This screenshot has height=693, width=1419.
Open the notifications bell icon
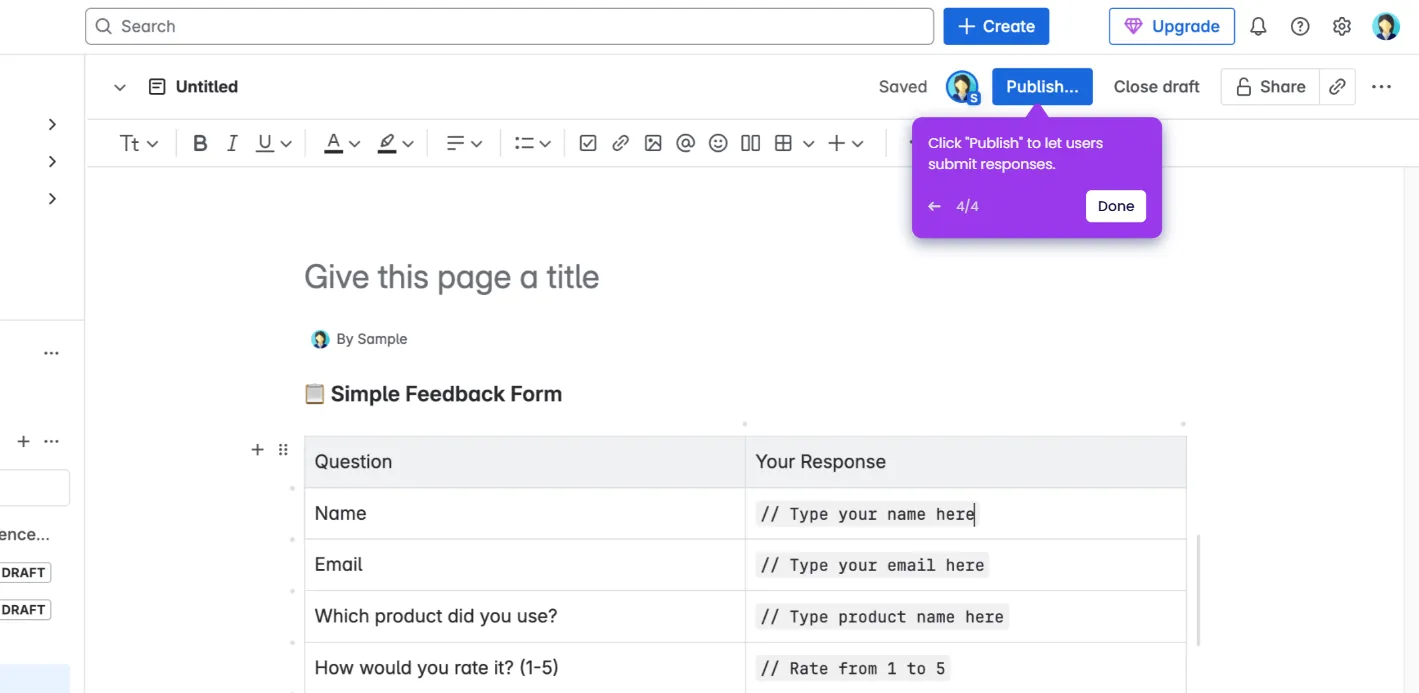click(1258, 27)
